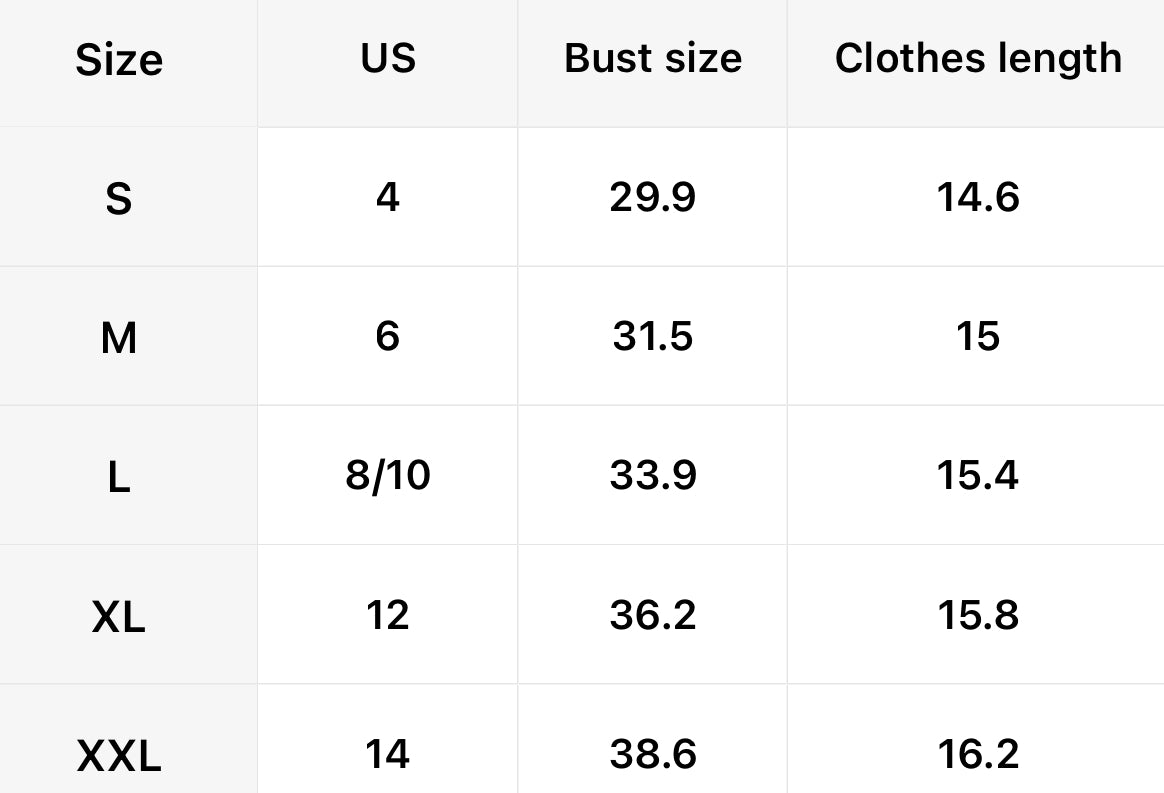Click bust size 36.2 cell
The height and width of the screenshot is (793, 1164).
tap(653, 615)
